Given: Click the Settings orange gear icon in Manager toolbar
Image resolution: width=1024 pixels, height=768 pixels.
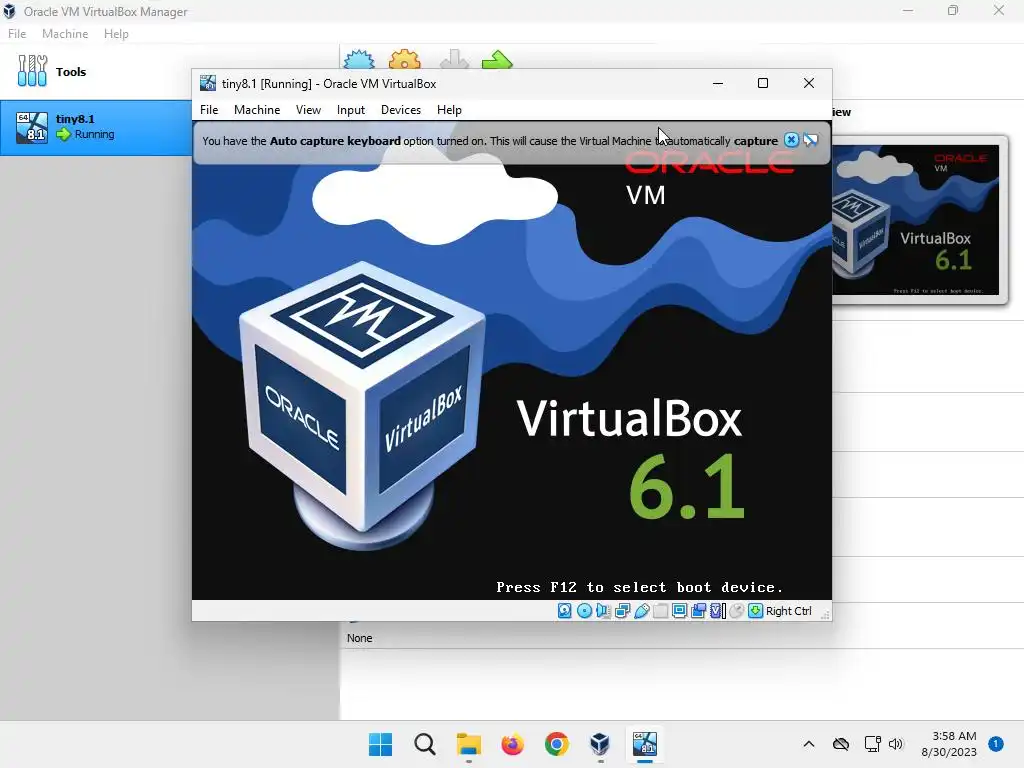Looking at the screenshot, I should point(405,59).
